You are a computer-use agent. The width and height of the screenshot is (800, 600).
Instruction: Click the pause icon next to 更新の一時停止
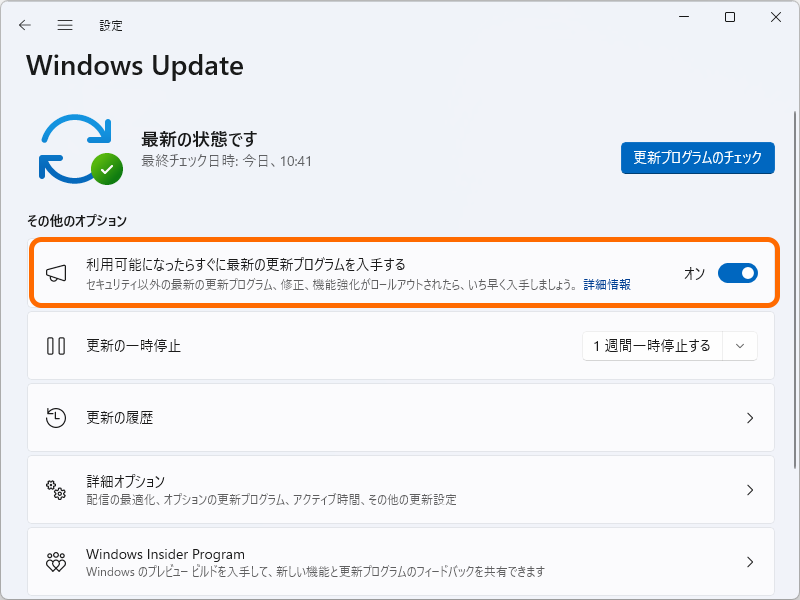tap(57, 346)
